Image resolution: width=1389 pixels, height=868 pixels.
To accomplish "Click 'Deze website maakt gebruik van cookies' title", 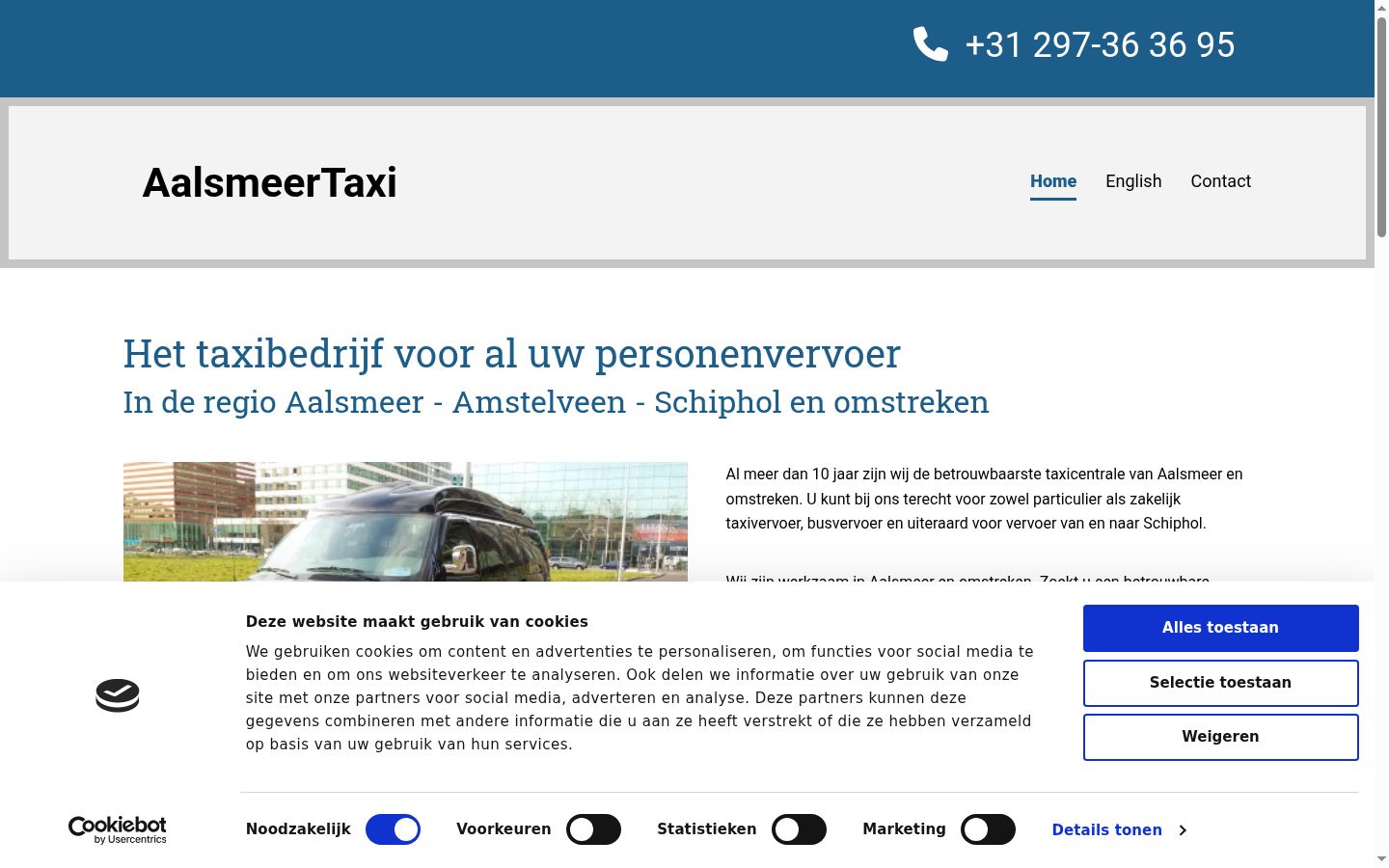I will coord(417,622).
